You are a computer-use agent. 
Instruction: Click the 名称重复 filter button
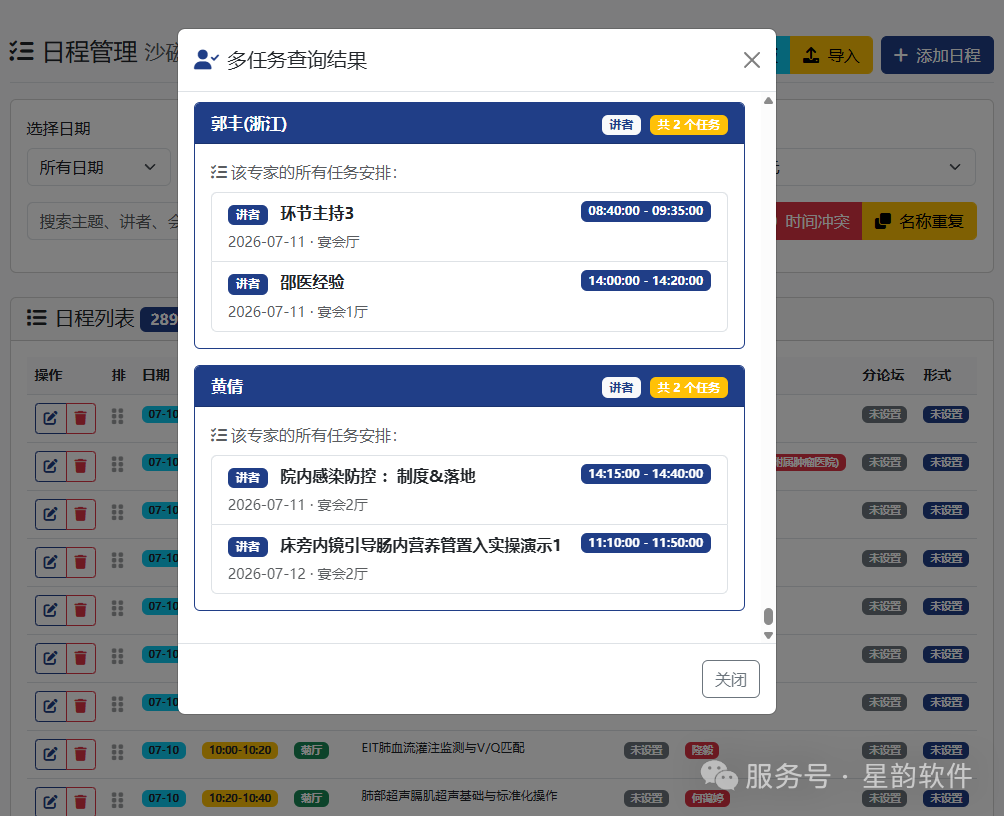click(919, 222)
